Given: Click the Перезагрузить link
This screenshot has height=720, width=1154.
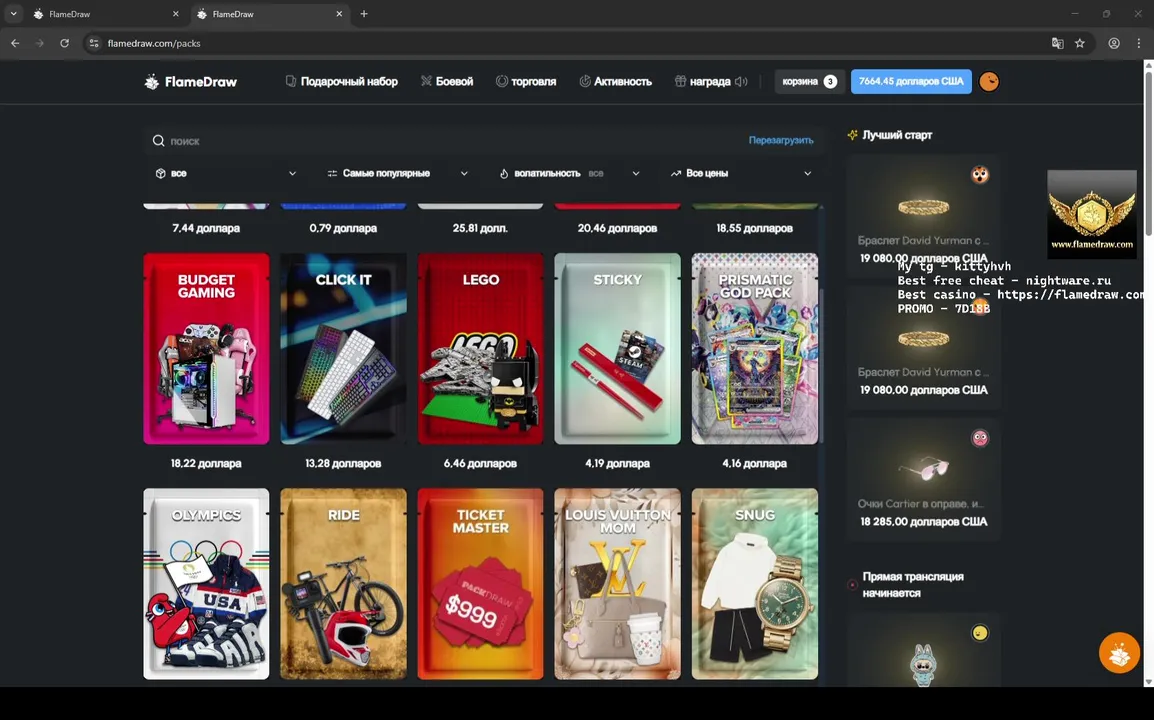Looking at the screenshot, I should (781, 140).
